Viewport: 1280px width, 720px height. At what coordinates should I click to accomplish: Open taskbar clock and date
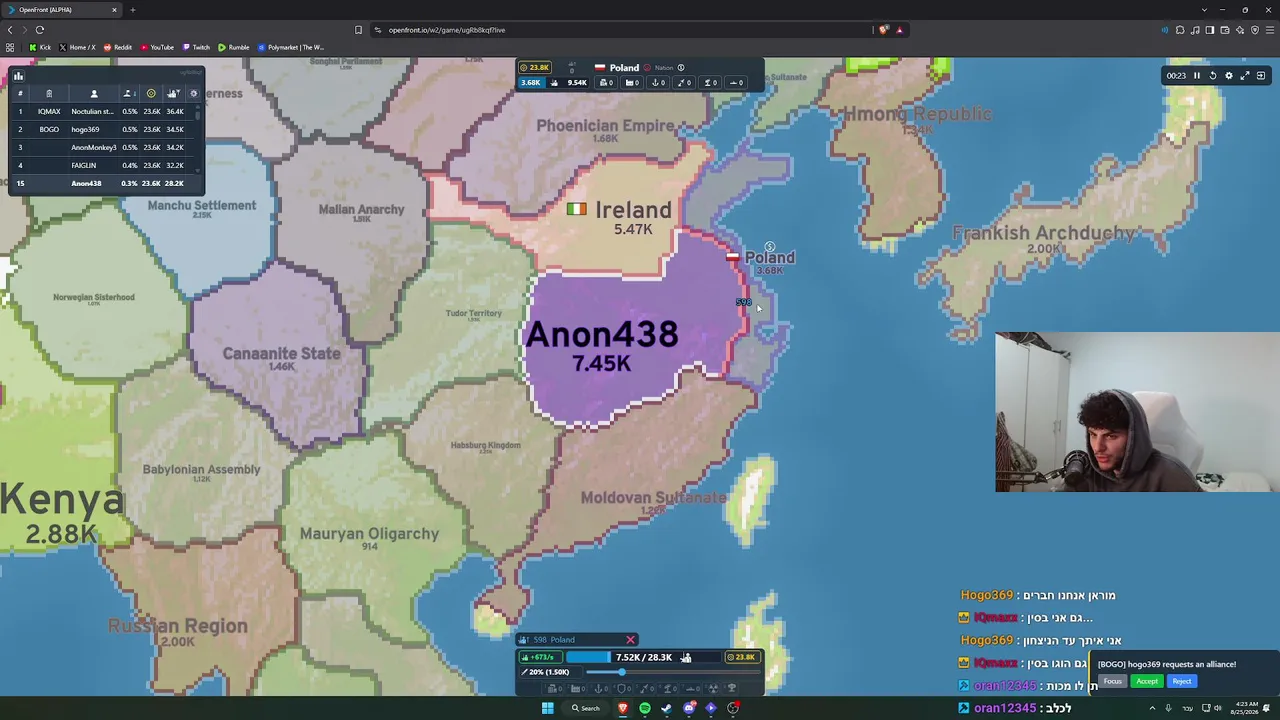click(x=1246, y=708)
